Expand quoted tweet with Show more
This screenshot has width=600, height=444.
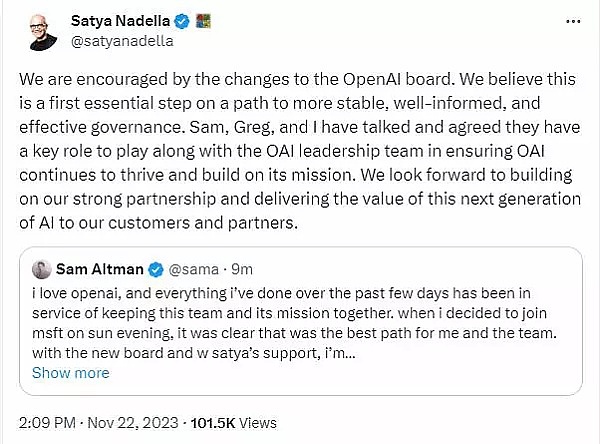point(71,373)
